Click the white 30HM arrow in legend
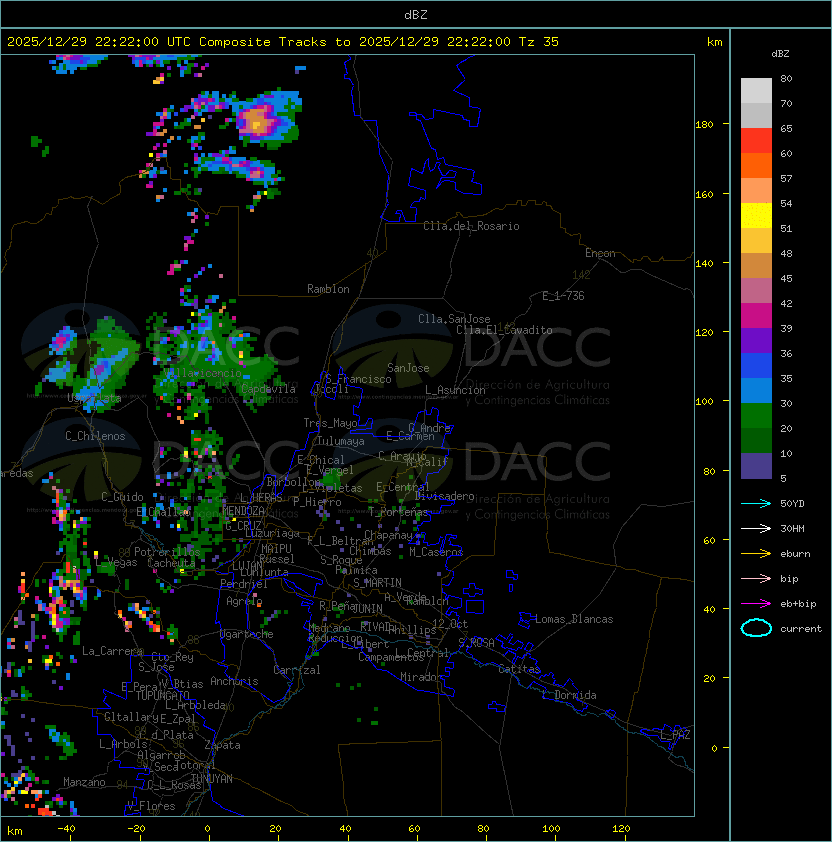Image resolution: width=832 pixels, height=842 pixels. (x=756, y=528)
